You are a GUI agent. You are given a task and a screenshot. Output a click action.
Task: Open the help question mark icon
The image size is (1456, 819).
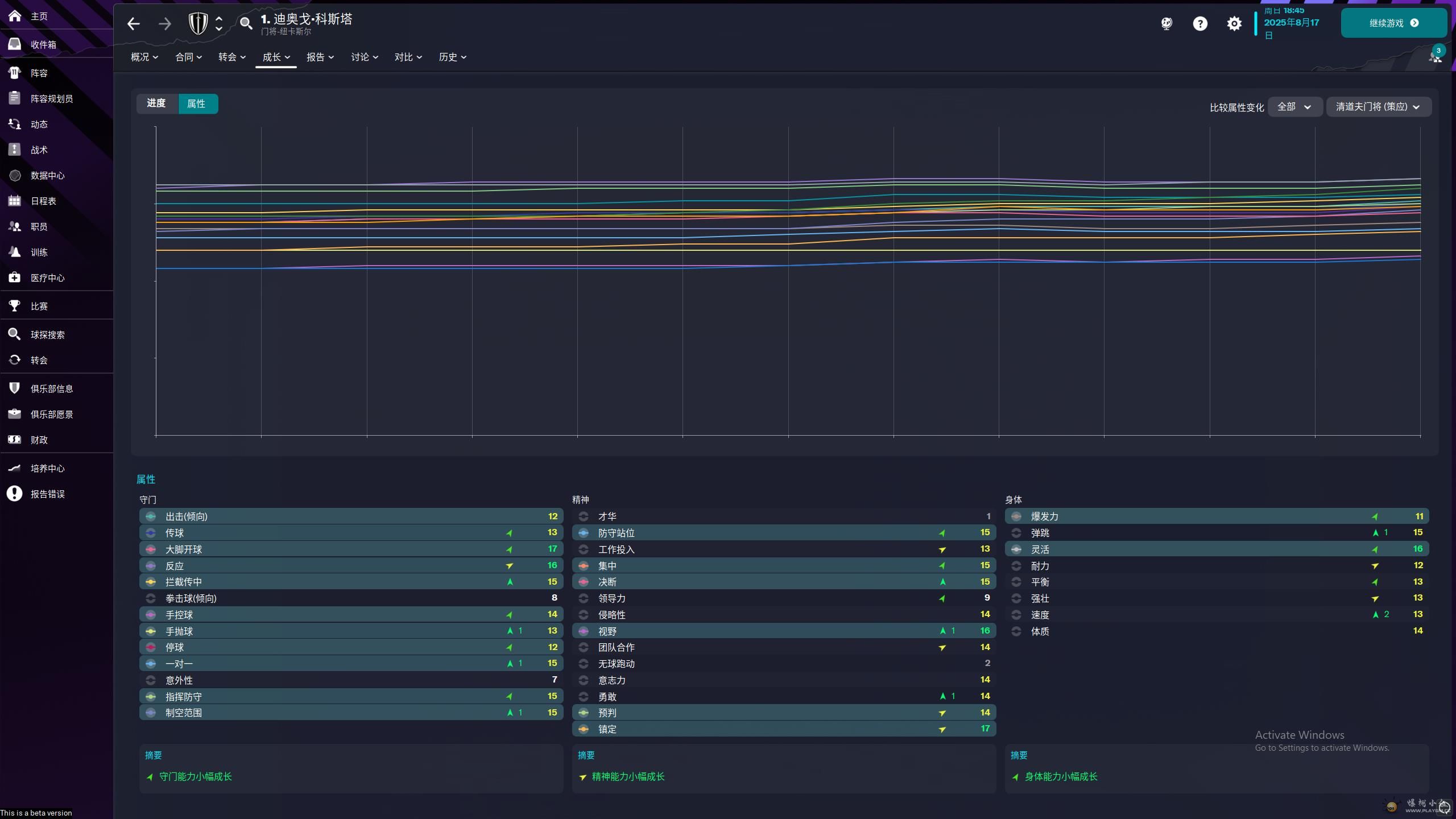coord(1200,23)
